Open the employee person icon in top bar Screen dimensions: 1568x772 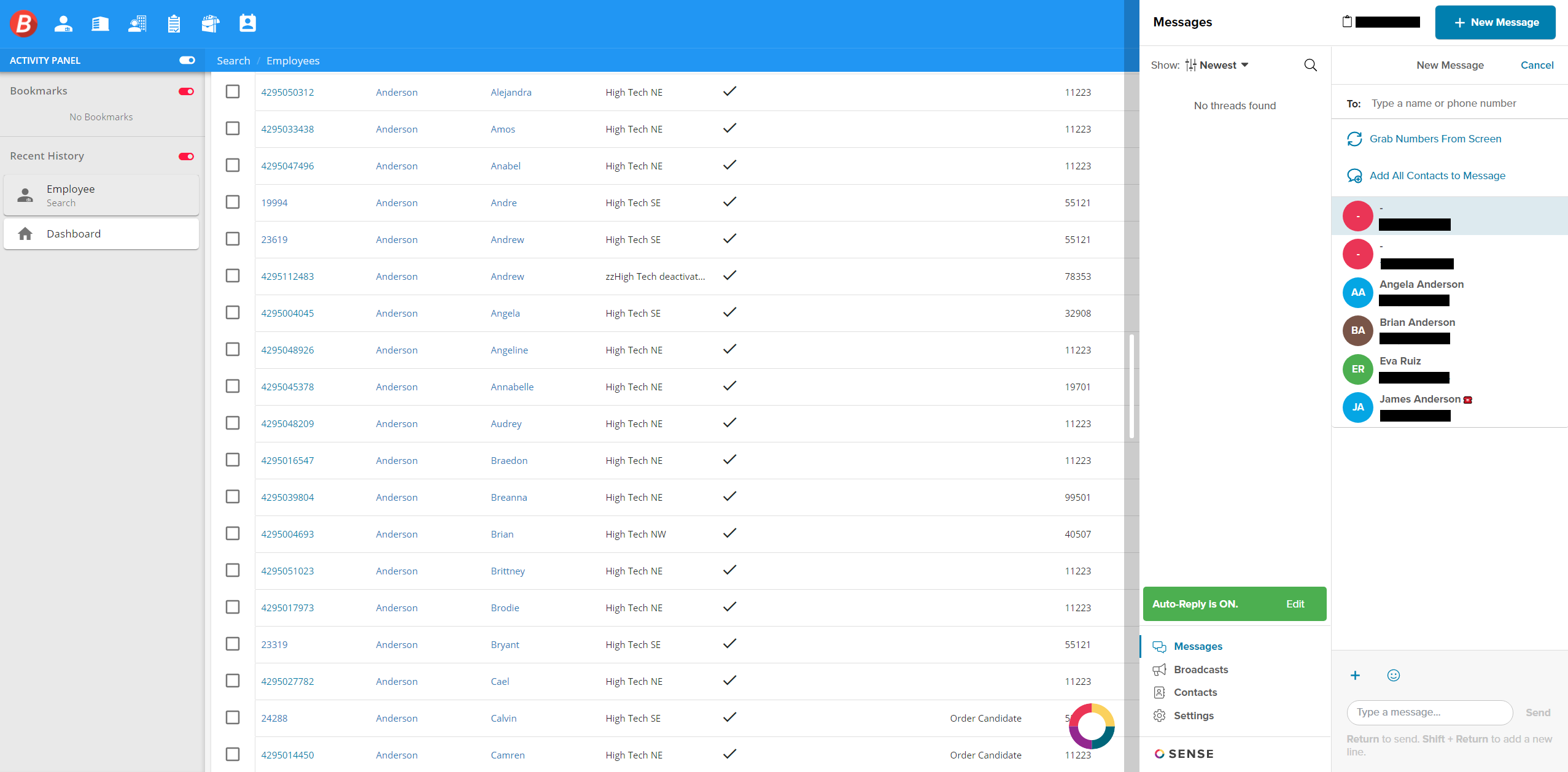(63, 23)
